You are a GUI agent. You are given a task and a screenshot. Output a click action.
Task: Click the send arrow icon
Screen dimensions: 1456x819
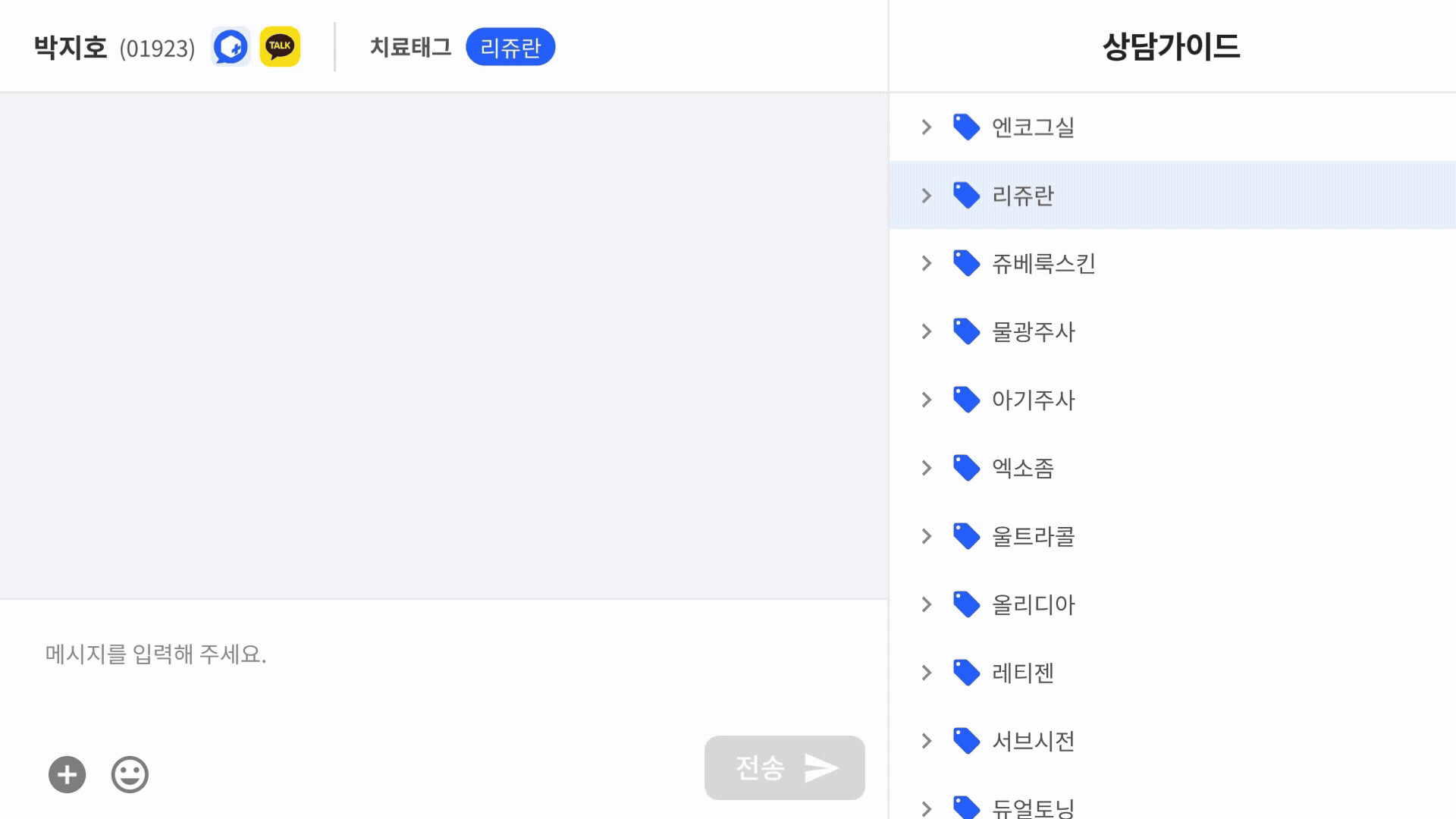(x=821, y=767)
